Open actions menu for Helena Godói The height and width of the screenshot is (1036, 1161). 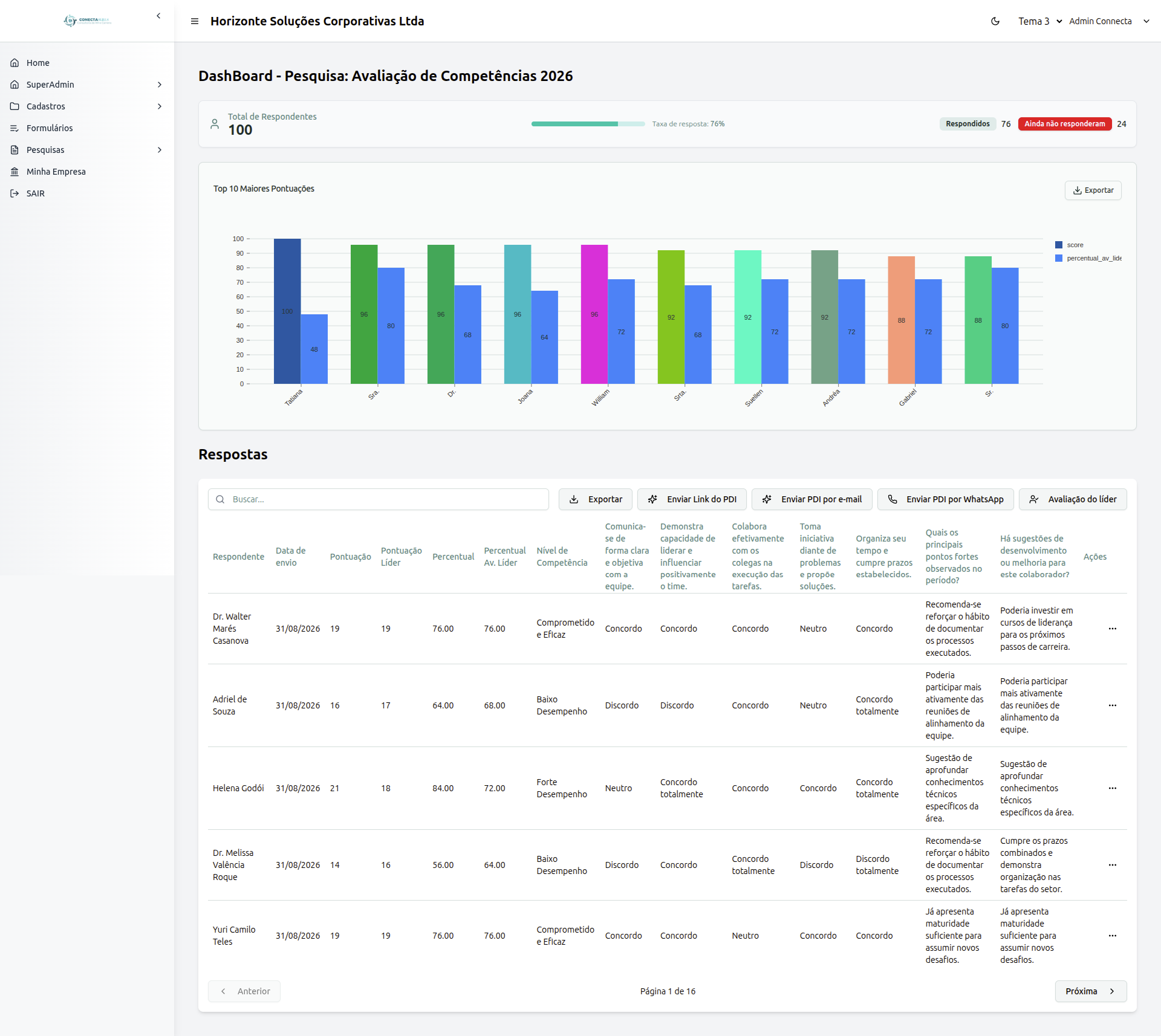[1113, 788]
